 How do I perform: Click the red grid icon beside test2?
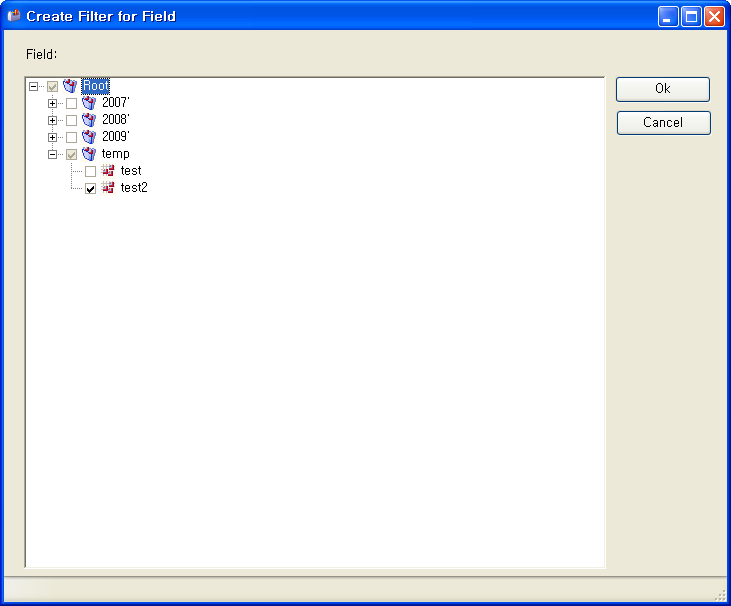point(108,188)
